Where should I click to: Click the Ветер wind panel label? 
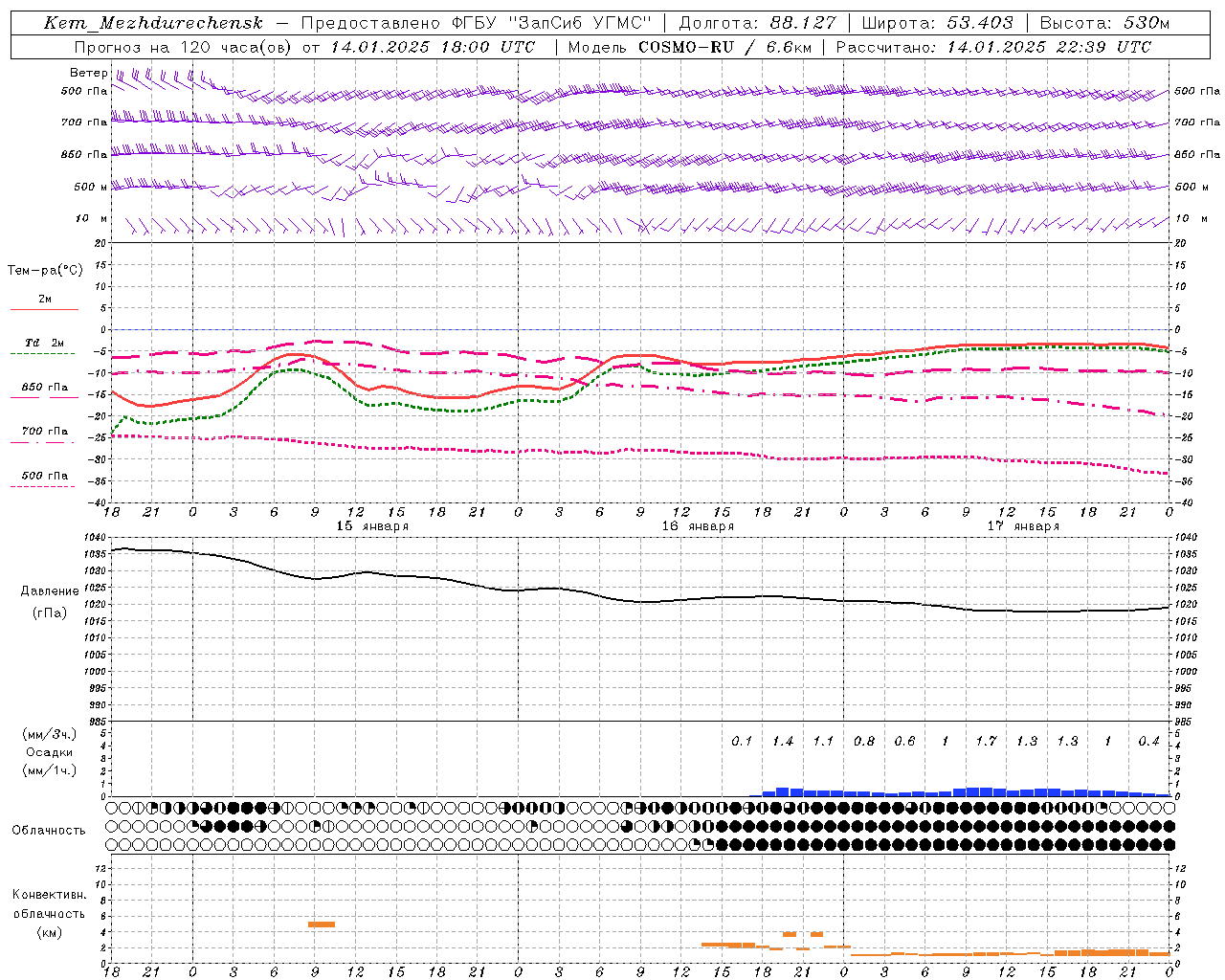88,73
